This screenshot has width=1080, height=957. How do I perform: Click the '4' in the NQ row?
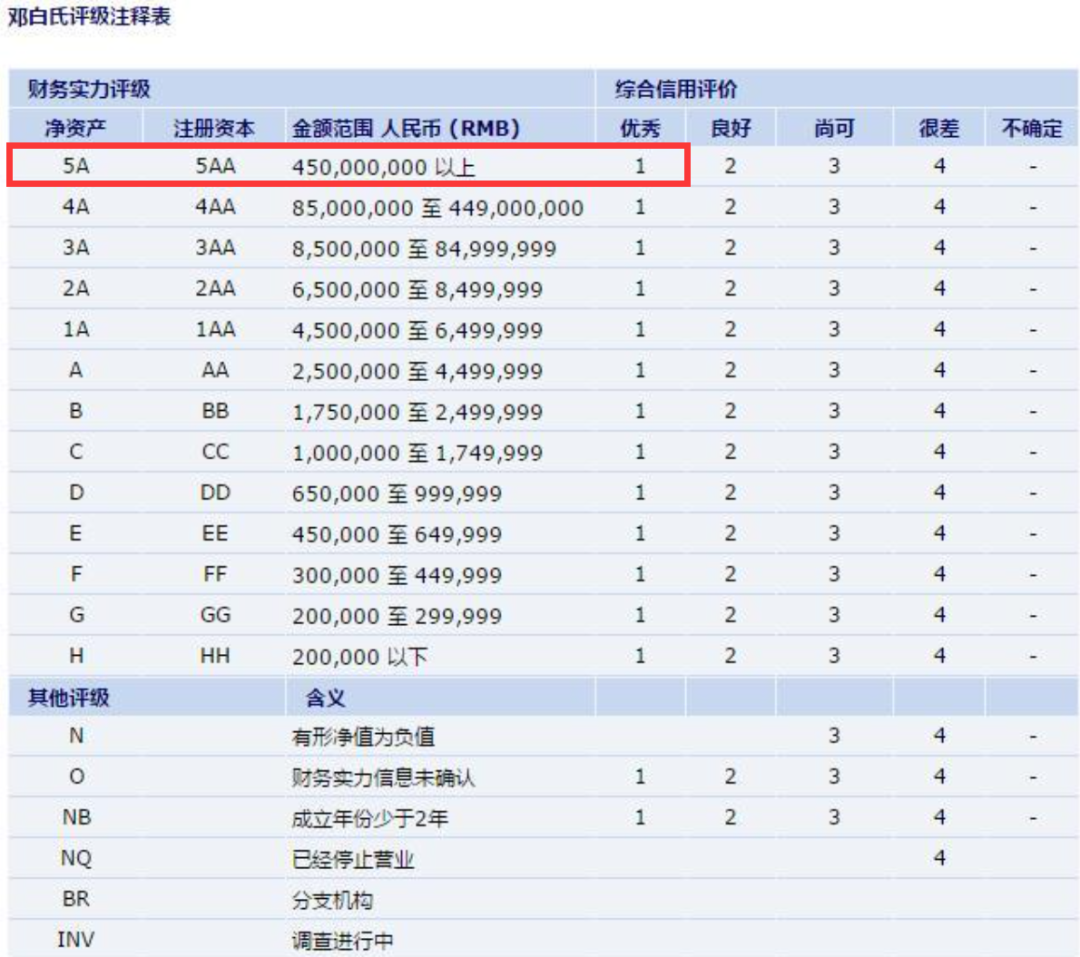939,858
